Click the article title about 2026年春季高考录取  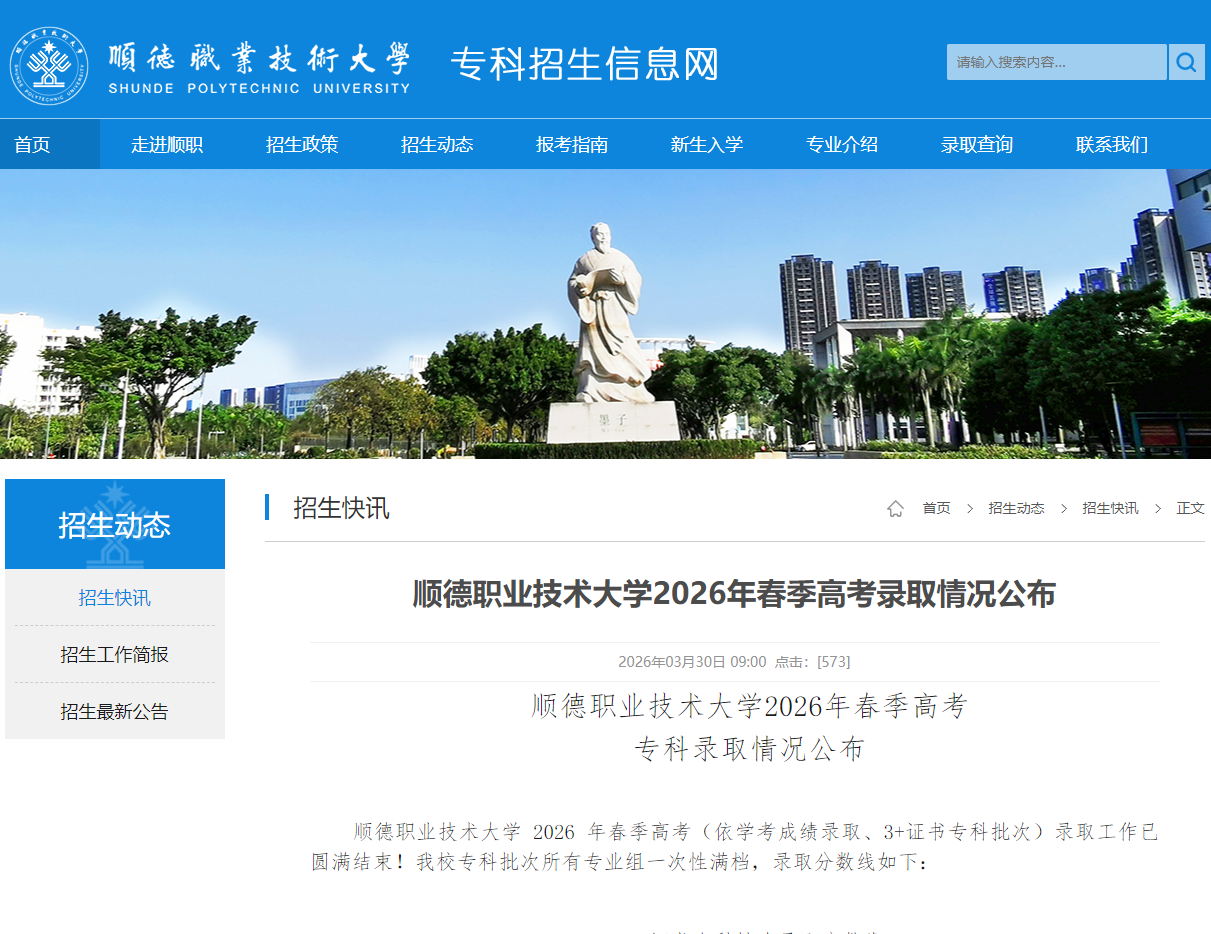733,593
